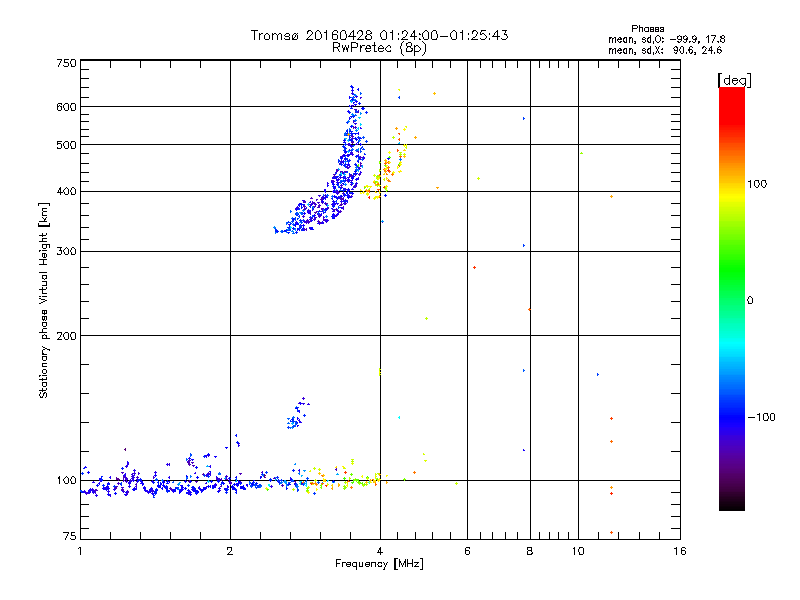The height and width of the screenshot is (600, 800).
Task: Select the 'mean, sd,X: 90.6, 24.6' line
Action: [665, 50]
